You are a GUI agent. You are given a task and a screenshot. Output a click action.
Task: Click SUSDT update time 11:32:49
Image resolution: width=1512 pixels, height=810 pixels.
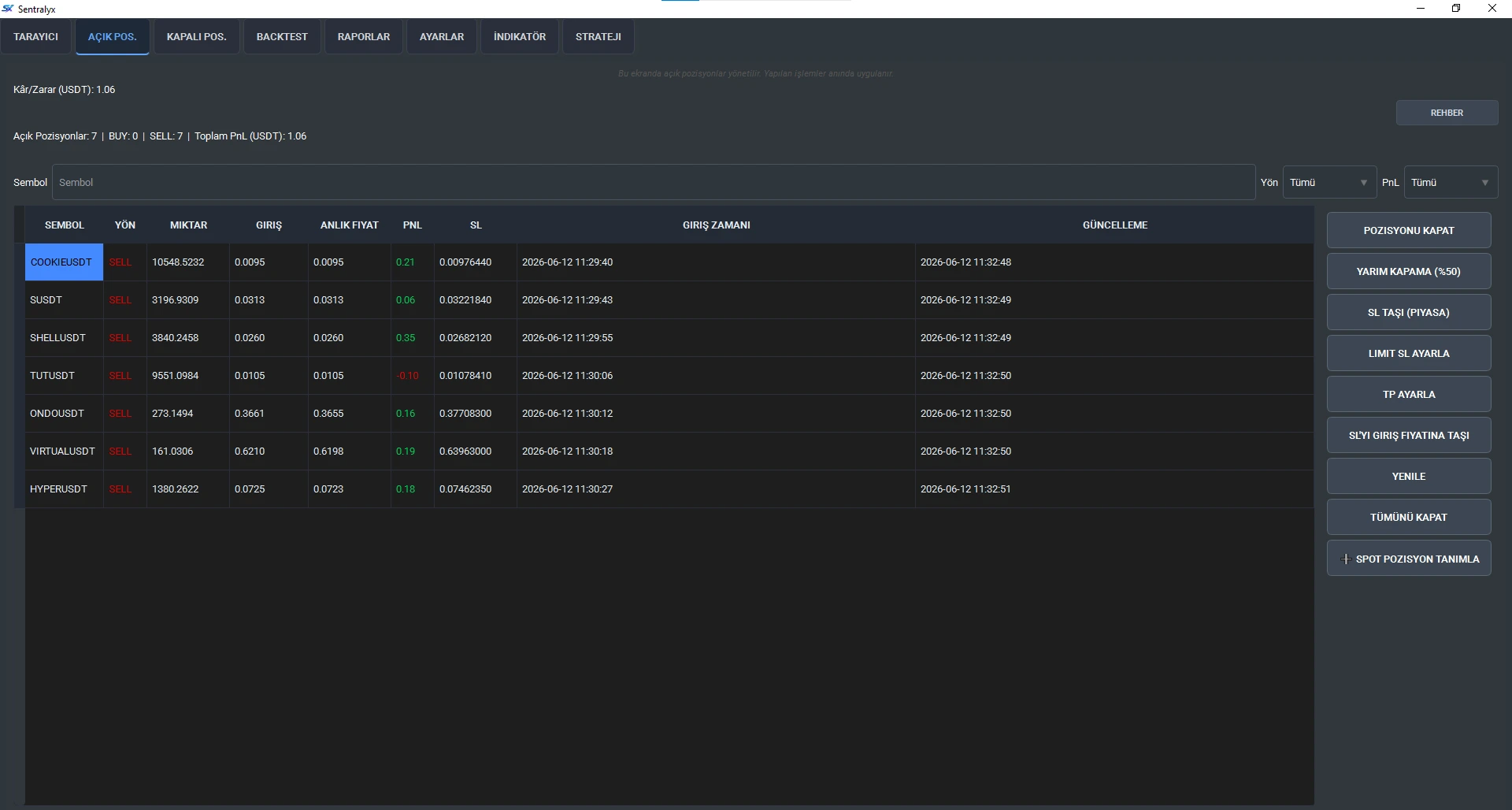(965, 300)
